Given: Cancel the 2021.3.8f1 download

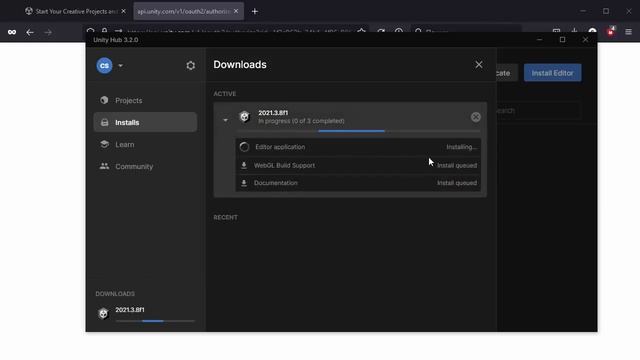Looking at the screenshot, I should point(476,117).
